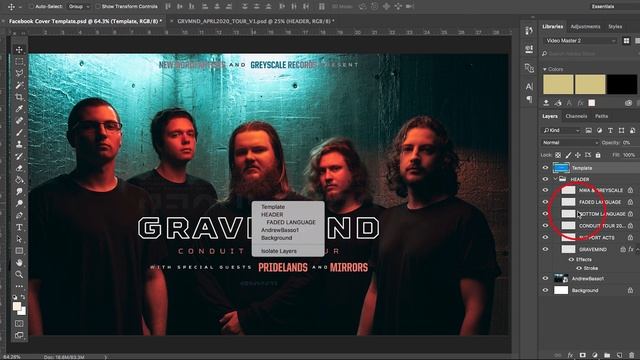Switch to the Styles tab
Viewport: 640px width, 360px height.
click(615, 27)
